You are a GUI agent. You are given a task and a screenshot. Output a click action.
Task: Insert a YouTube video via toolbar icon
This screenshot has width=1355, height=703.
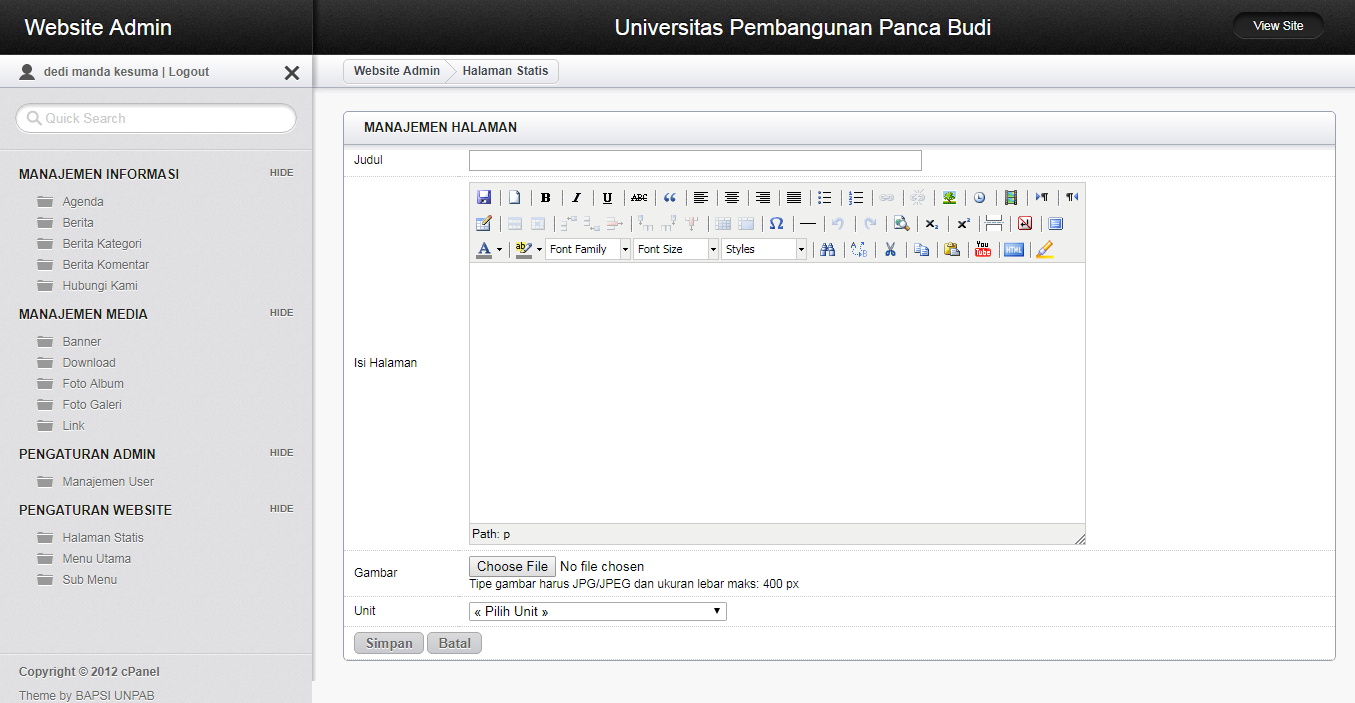tap(983, 249)
